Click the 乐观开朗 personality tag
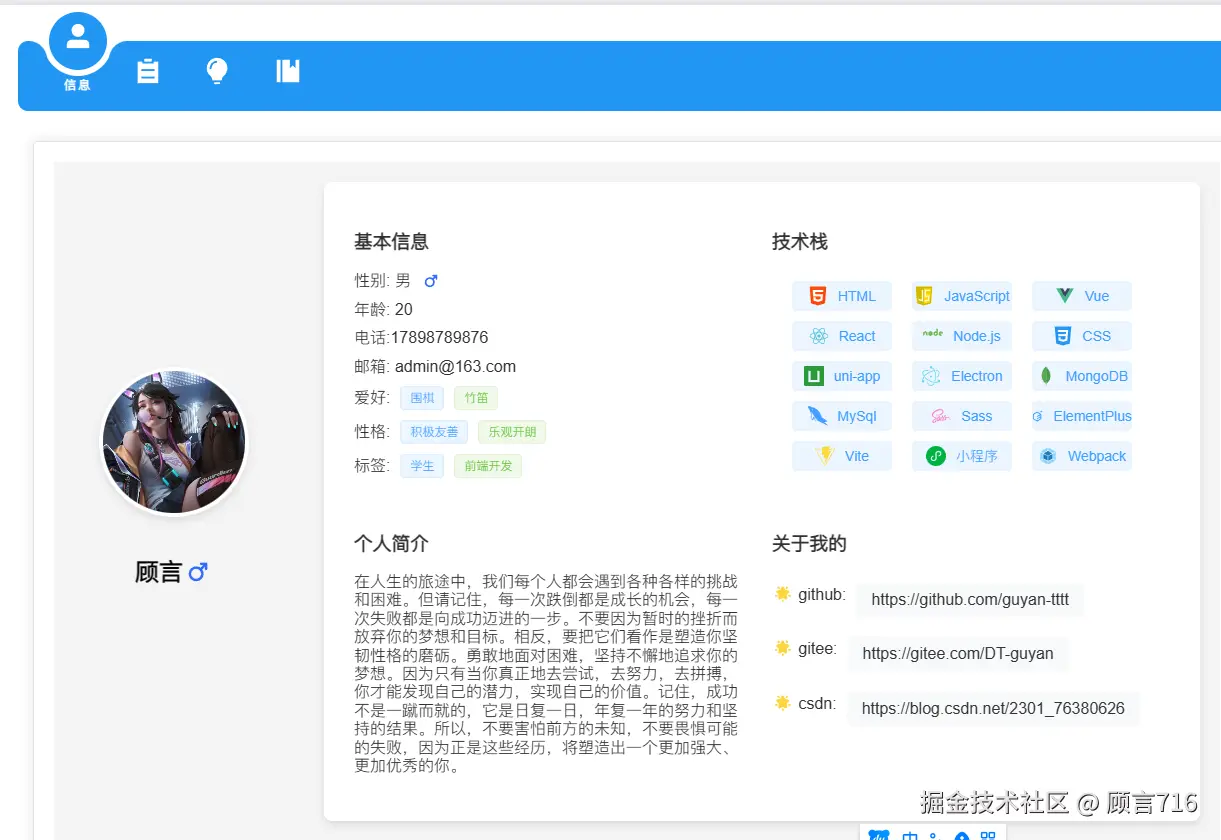Image resolution: width=1221 pixels, height=840 pixels. point(512,432)
